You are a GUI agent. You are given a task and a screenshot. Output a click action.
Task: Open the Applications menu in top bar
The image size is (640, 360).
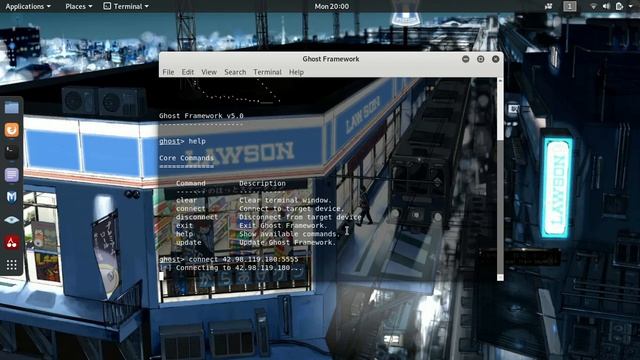(x=28, y=6)
